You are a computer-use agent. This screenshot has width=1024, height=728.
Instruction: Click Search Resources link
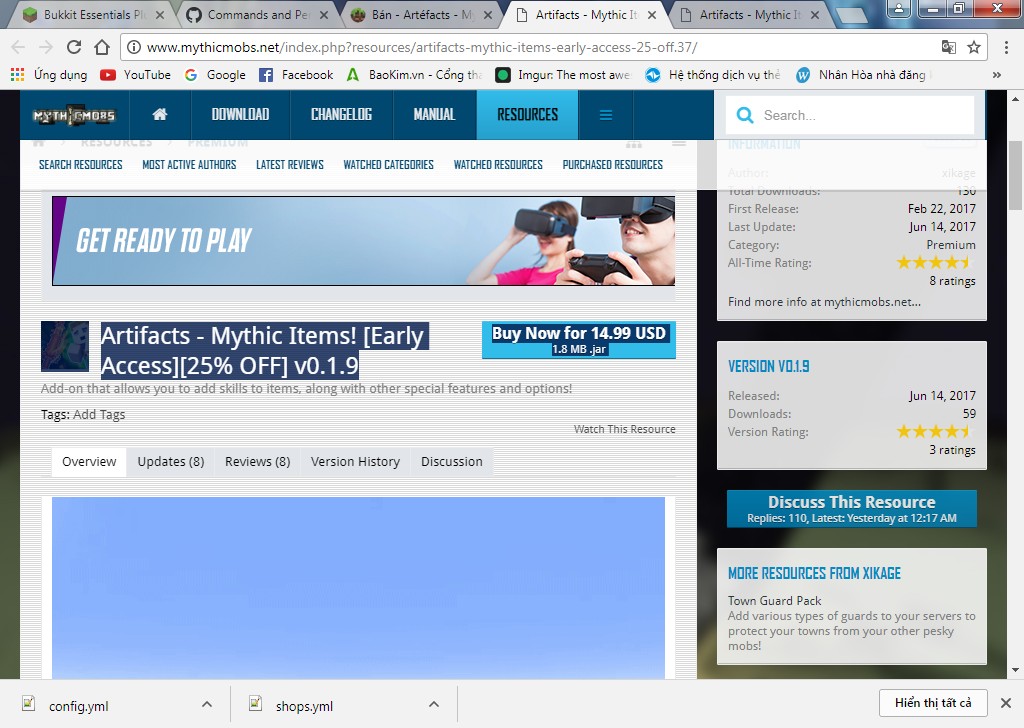click(80, 165)
